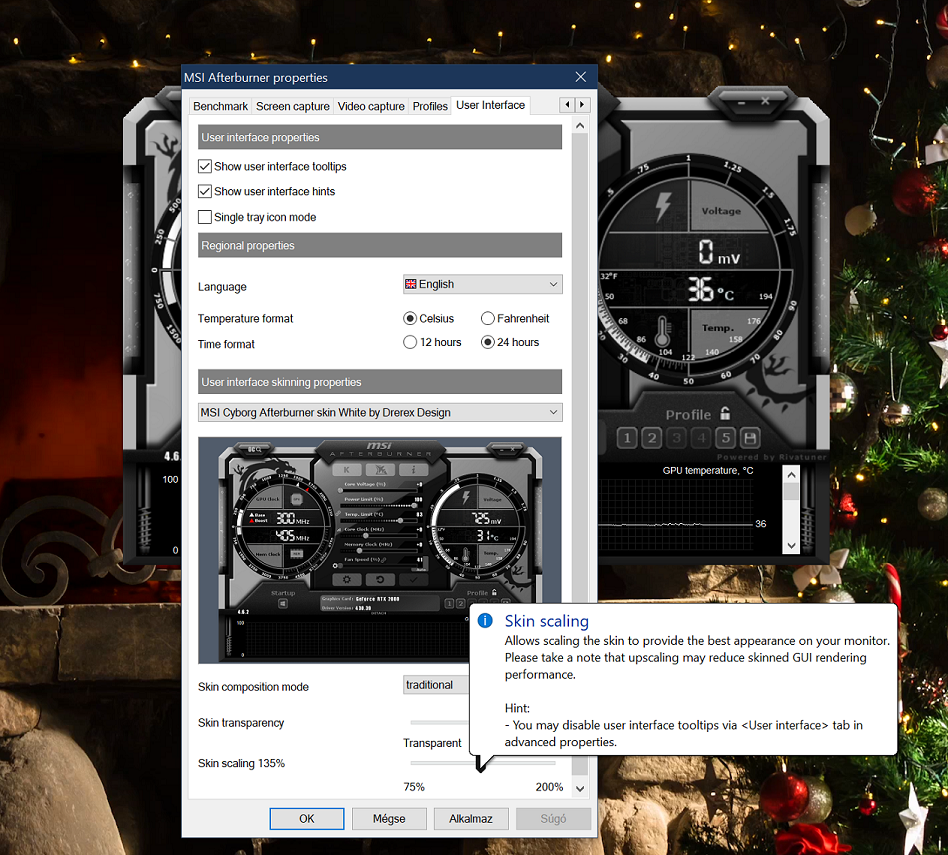Select profile slot 4 in Afterburner window

click(701, 438)
